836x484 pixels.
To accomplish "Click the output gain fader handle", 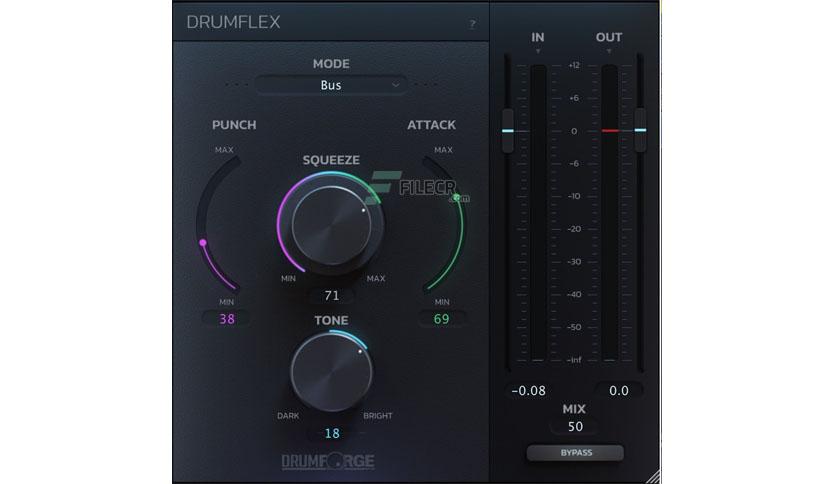I will [x=640, y=130].
